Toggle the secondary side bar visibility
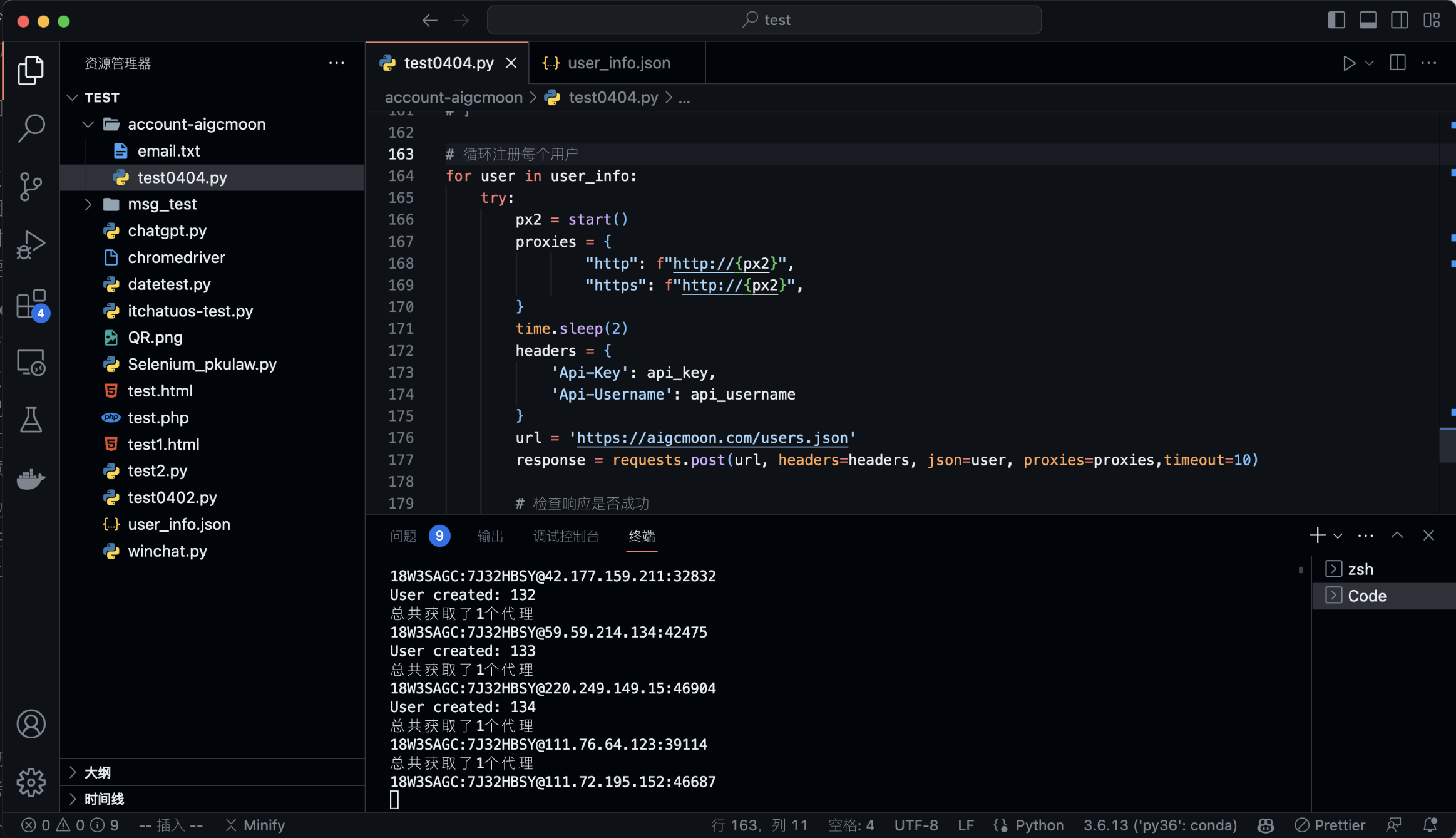The height and width of the screenshot is (838, 1456). click(1400, 20)
